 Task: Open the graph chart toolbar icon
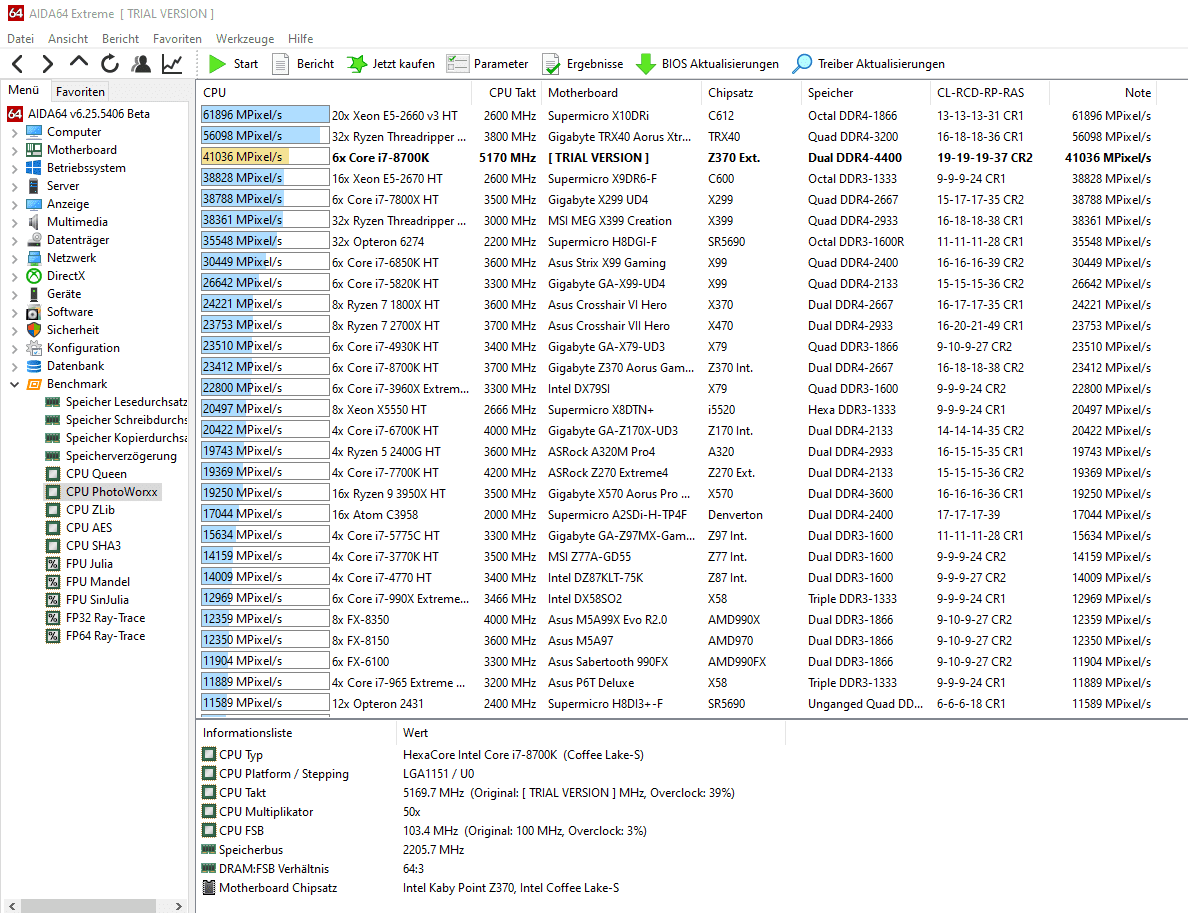[173, 64]
